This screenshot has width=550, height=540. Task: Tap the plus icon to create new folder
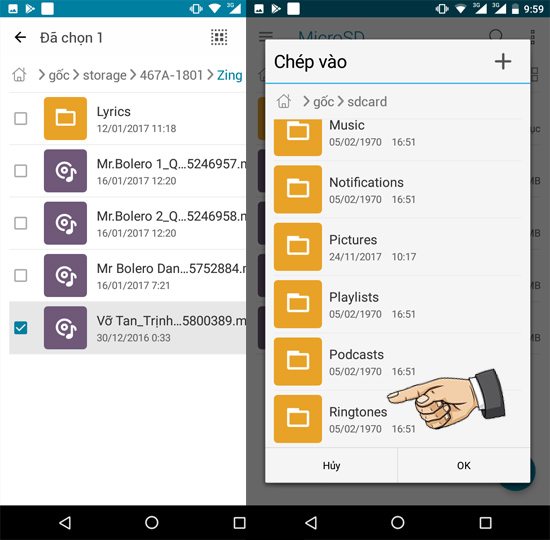[x=503, y=62]
